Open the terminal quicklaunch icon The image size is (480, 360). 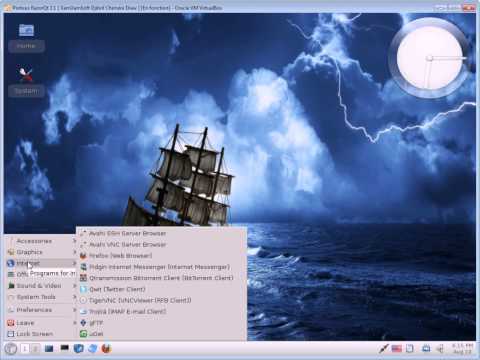pyautogui.click(x=64, y=348)
